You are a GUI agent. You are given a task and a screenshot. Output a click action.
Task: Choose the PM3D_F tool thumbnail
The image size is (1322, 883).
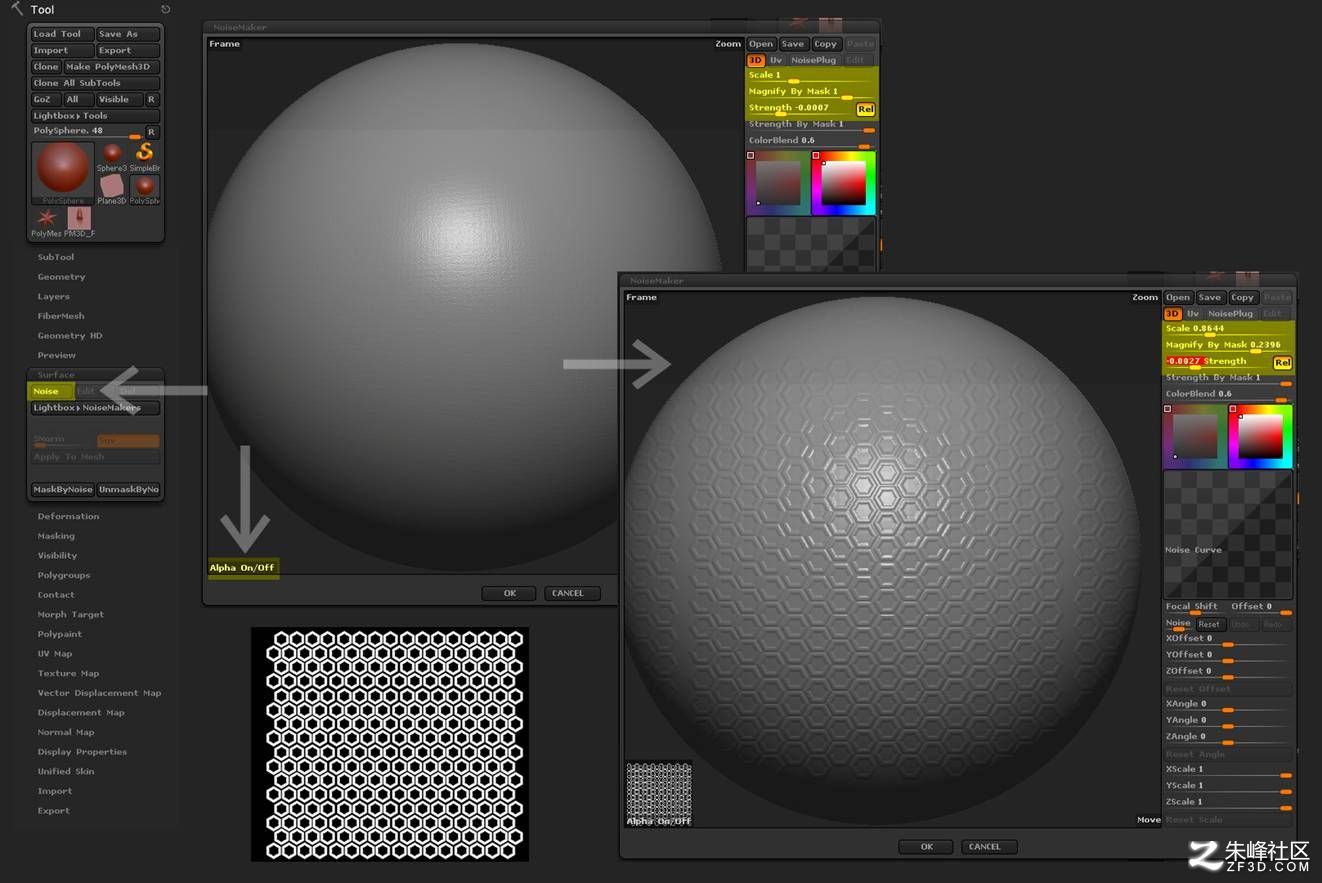pyautogui.click(x=79, y=222)
